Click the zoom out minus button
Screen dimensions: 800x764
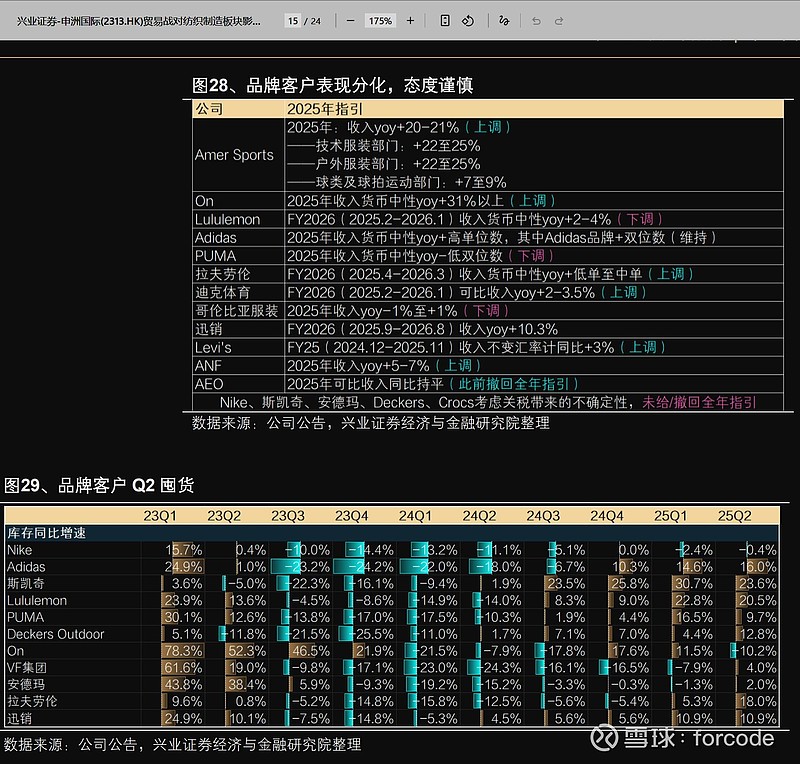click(350, 20)
